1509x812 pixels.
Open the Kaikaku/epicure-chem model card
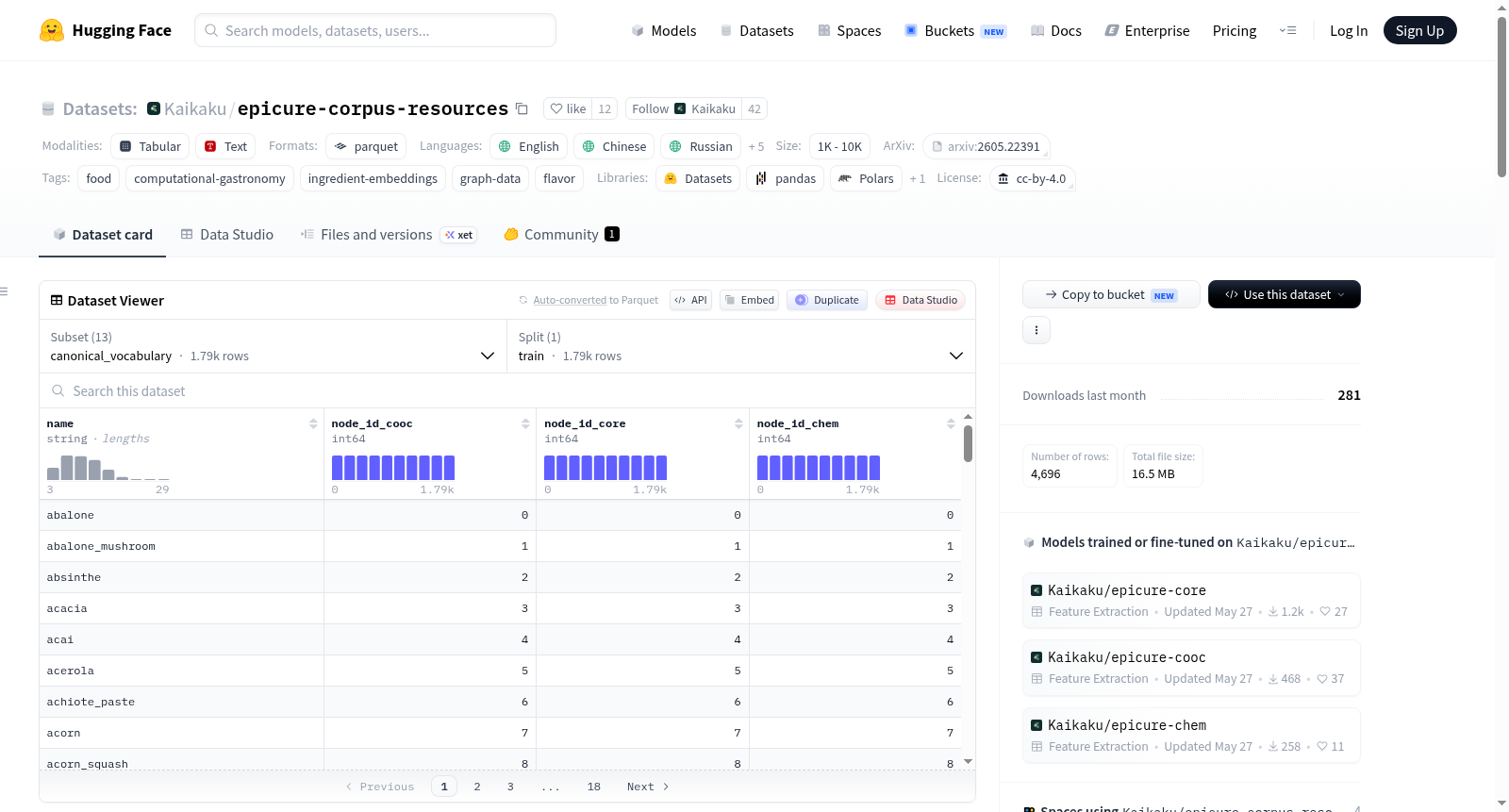point(1191,735)
